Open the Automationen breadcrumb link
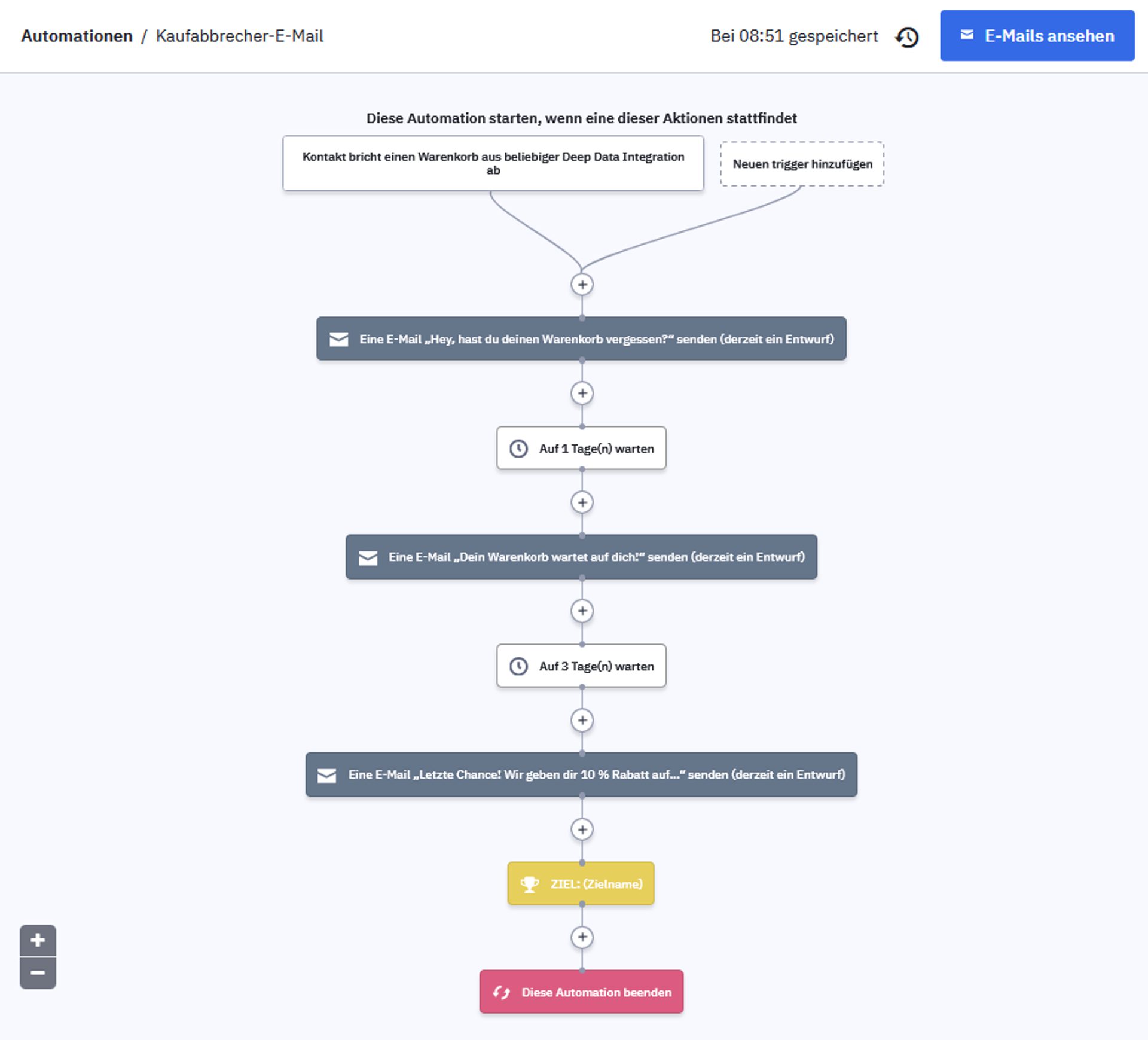 [x=77, y=36]
